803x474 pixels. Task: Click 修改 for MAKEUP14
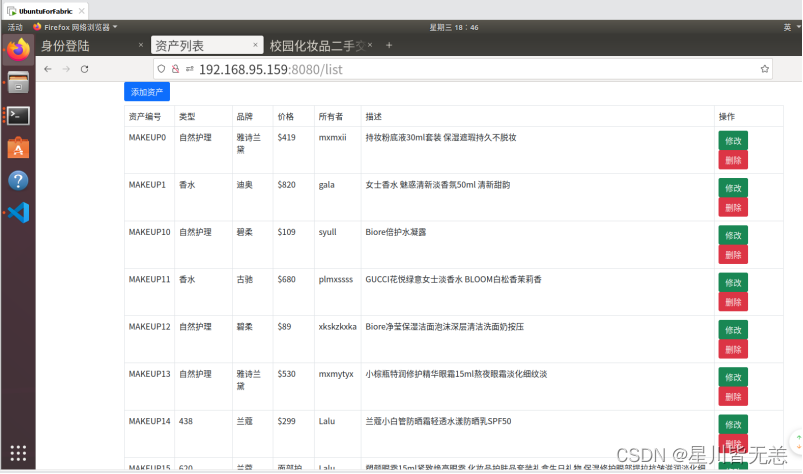pyautogui.click(x=733, y=424)
